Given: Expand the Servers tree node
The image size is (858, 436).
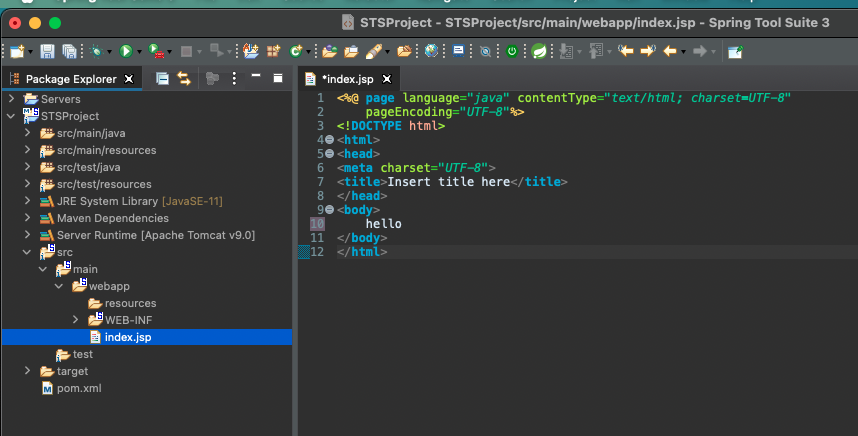Looking at the screenshot, I should tap(11, 98).
